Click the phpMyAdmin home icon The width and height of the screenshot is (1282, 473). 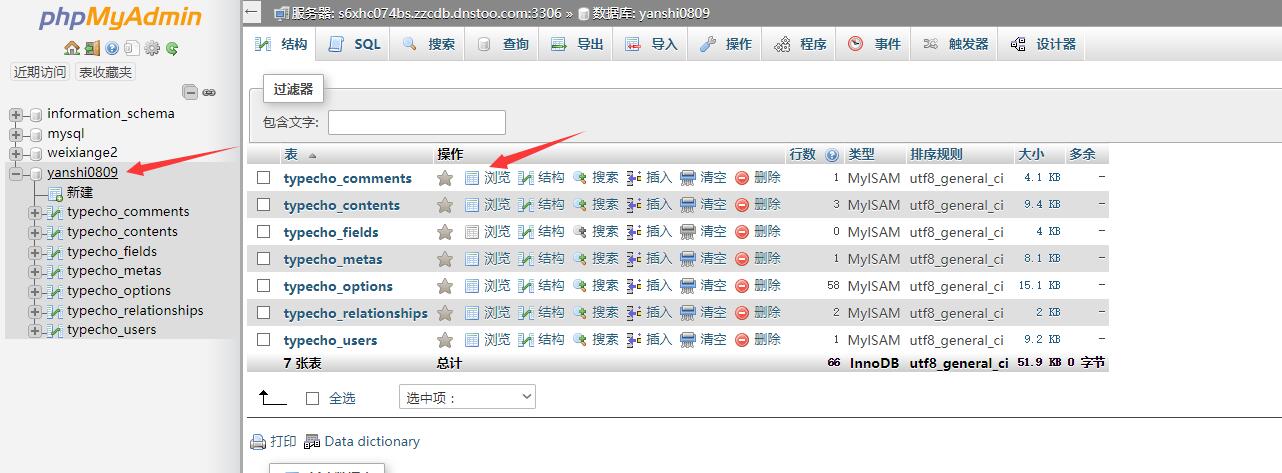71,48
